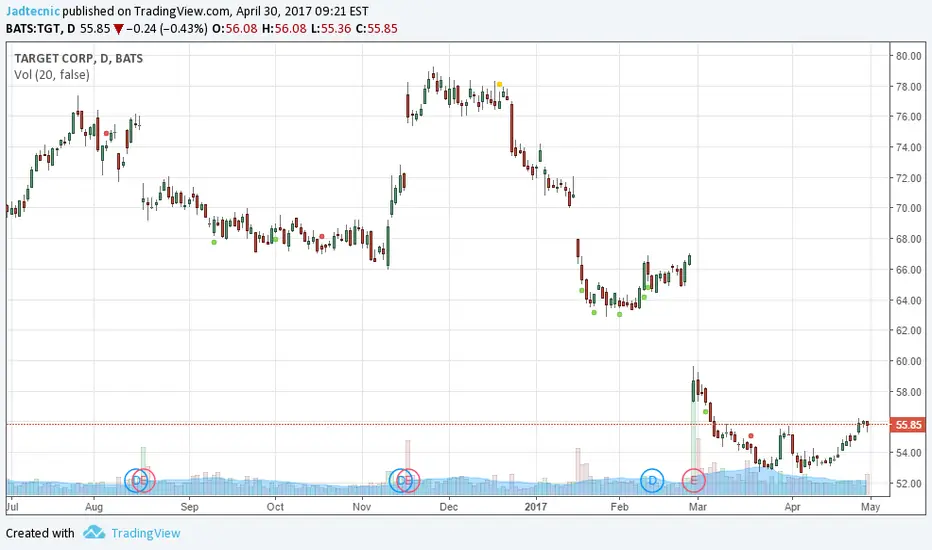The height and width of the screenshot is (550, 932).
Task: Click the Vol (20, false) indicator label
Action: point(52,75)
